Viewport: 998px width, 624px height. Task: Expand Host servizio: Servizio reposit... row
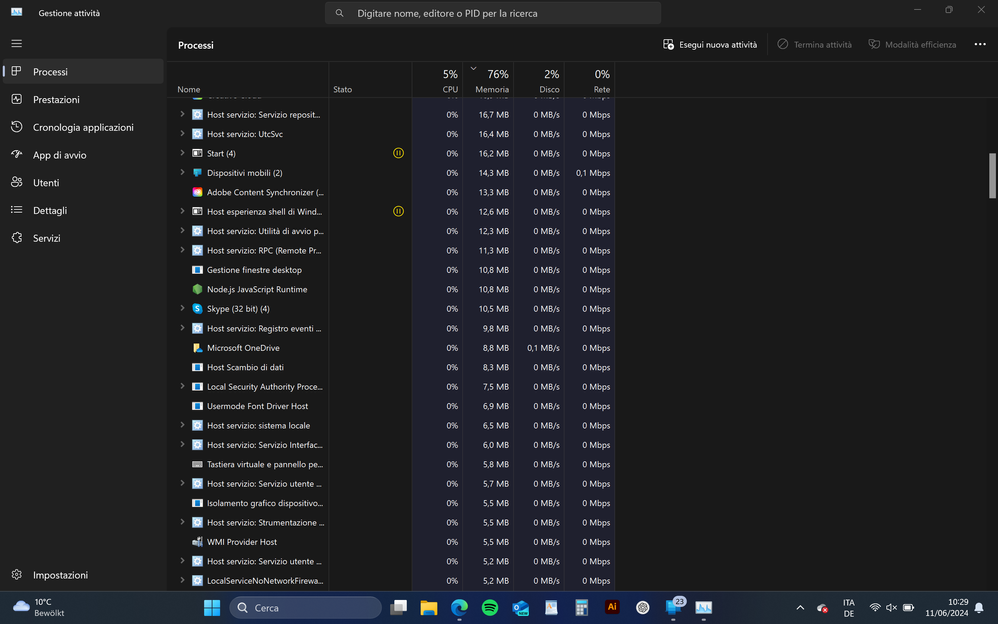pos(182,115)
